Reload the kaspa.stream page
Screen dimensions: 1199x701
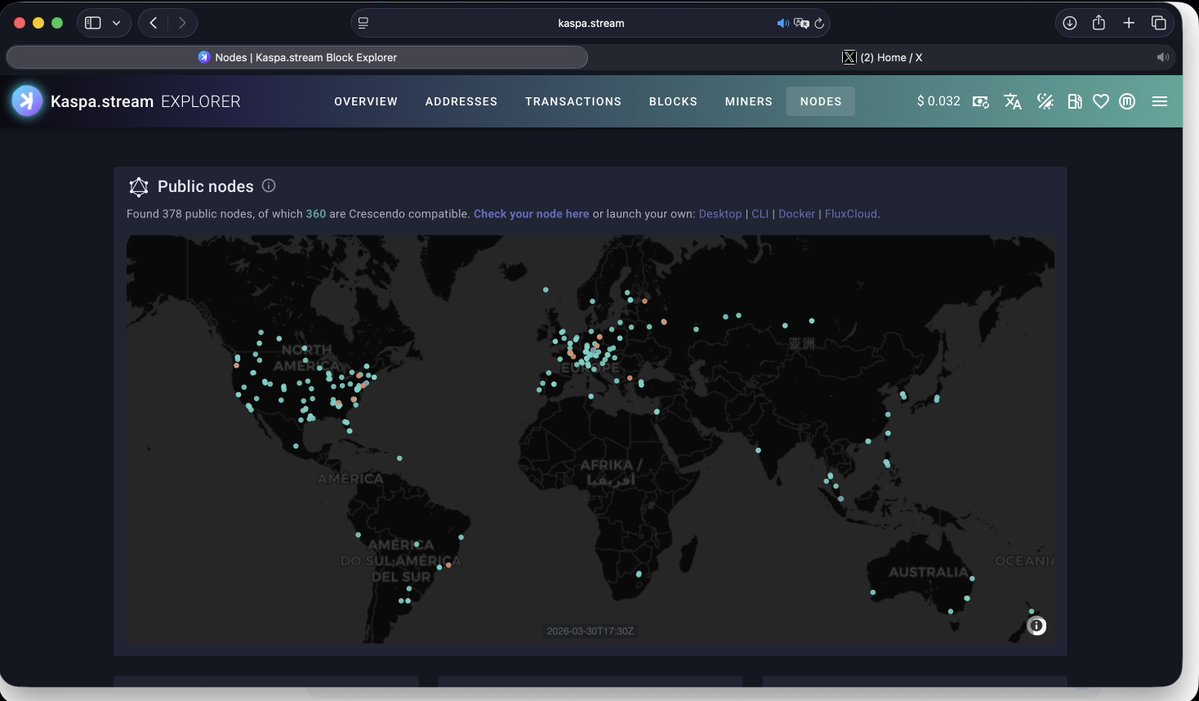(x=819, y=23)
